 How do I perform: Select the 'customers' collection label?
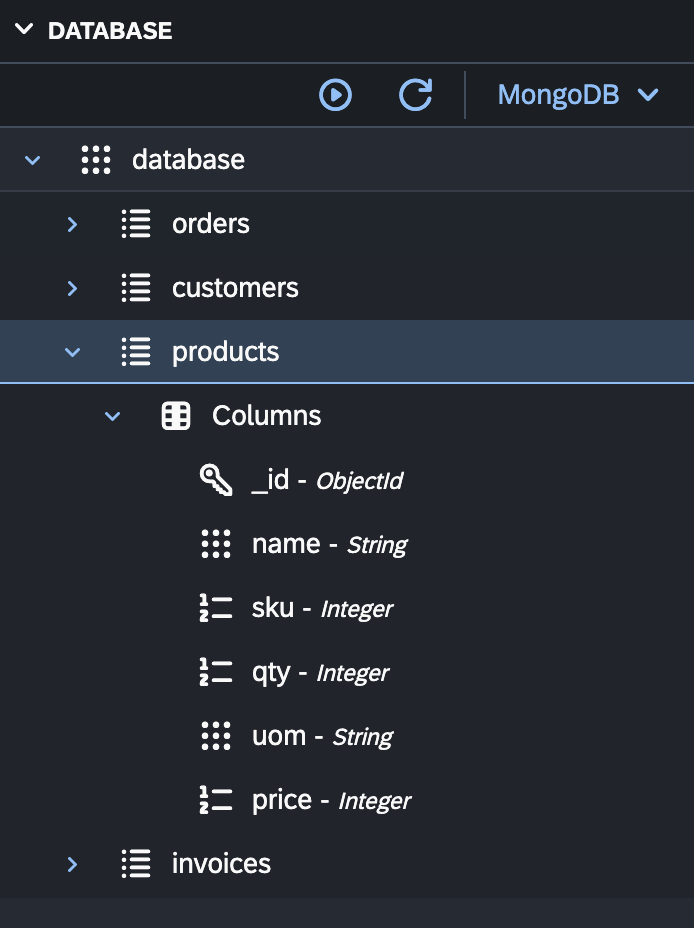(x=235, y=288)
